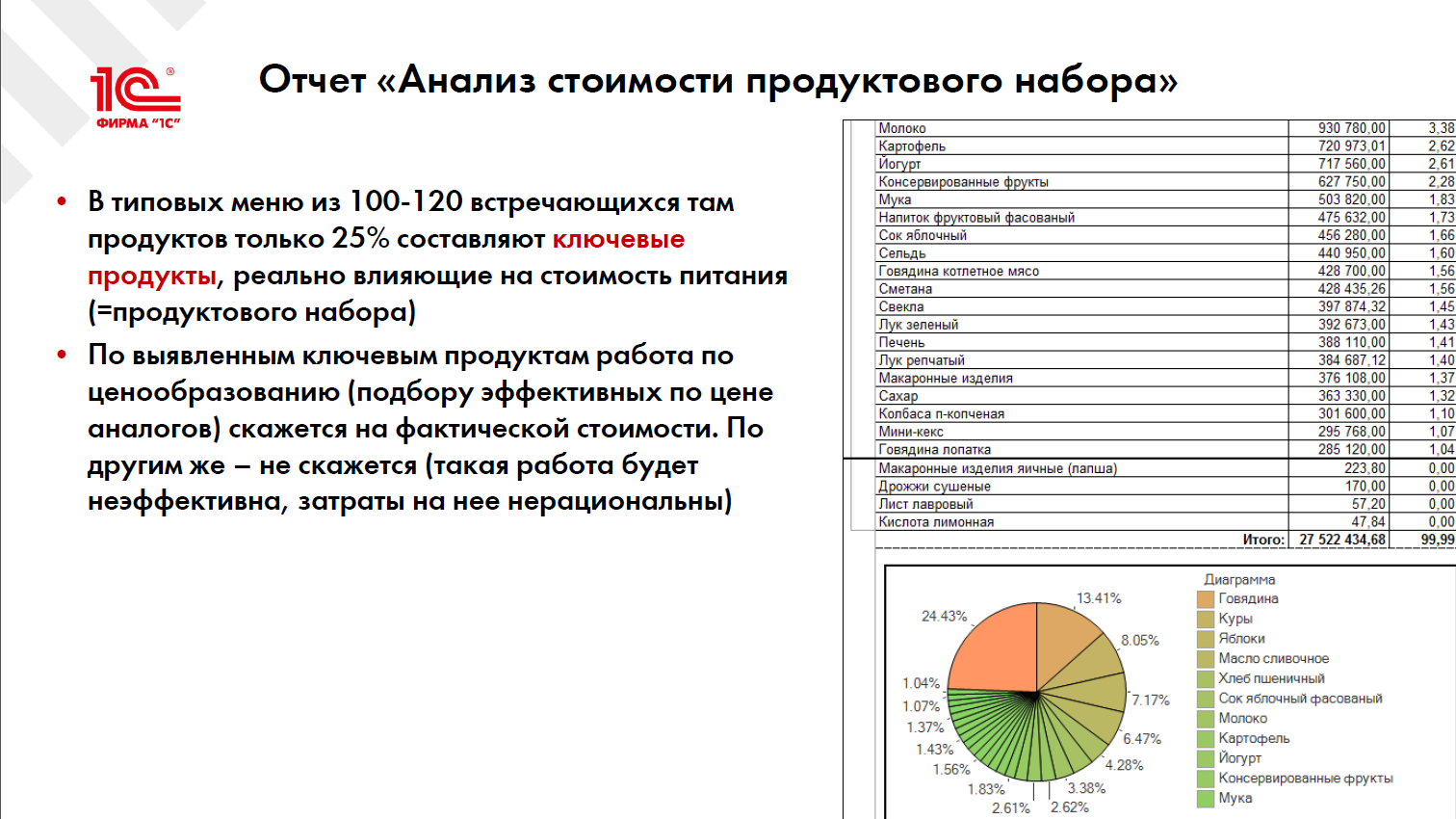The image size is (1456, 819).
Task: Click the 'Лук зеленый' row name
Action: click(919, 325)
